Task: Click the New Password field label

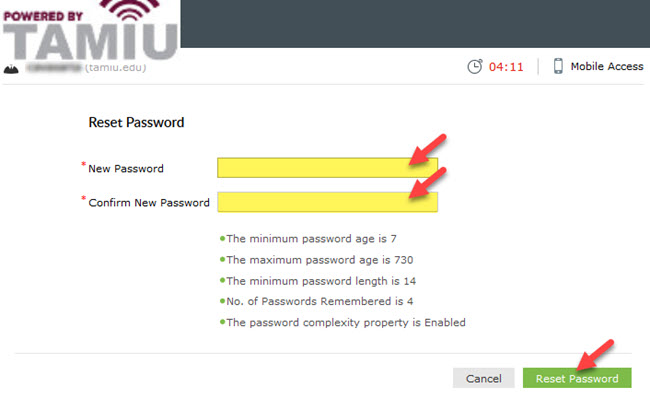Action: tap(126, 169)
